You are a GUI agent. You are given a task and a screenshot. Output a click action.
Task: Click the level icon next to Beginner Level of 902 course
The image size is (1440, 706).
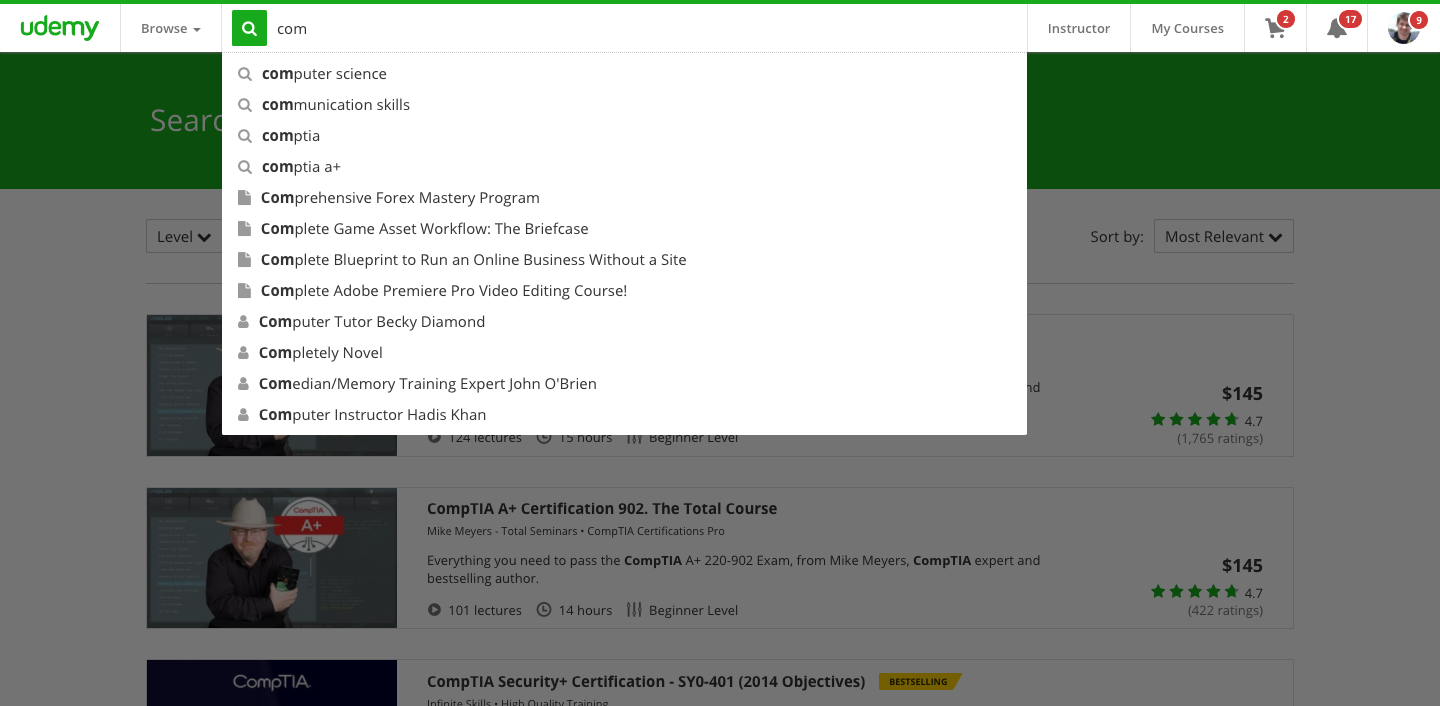tap(634, 610)
